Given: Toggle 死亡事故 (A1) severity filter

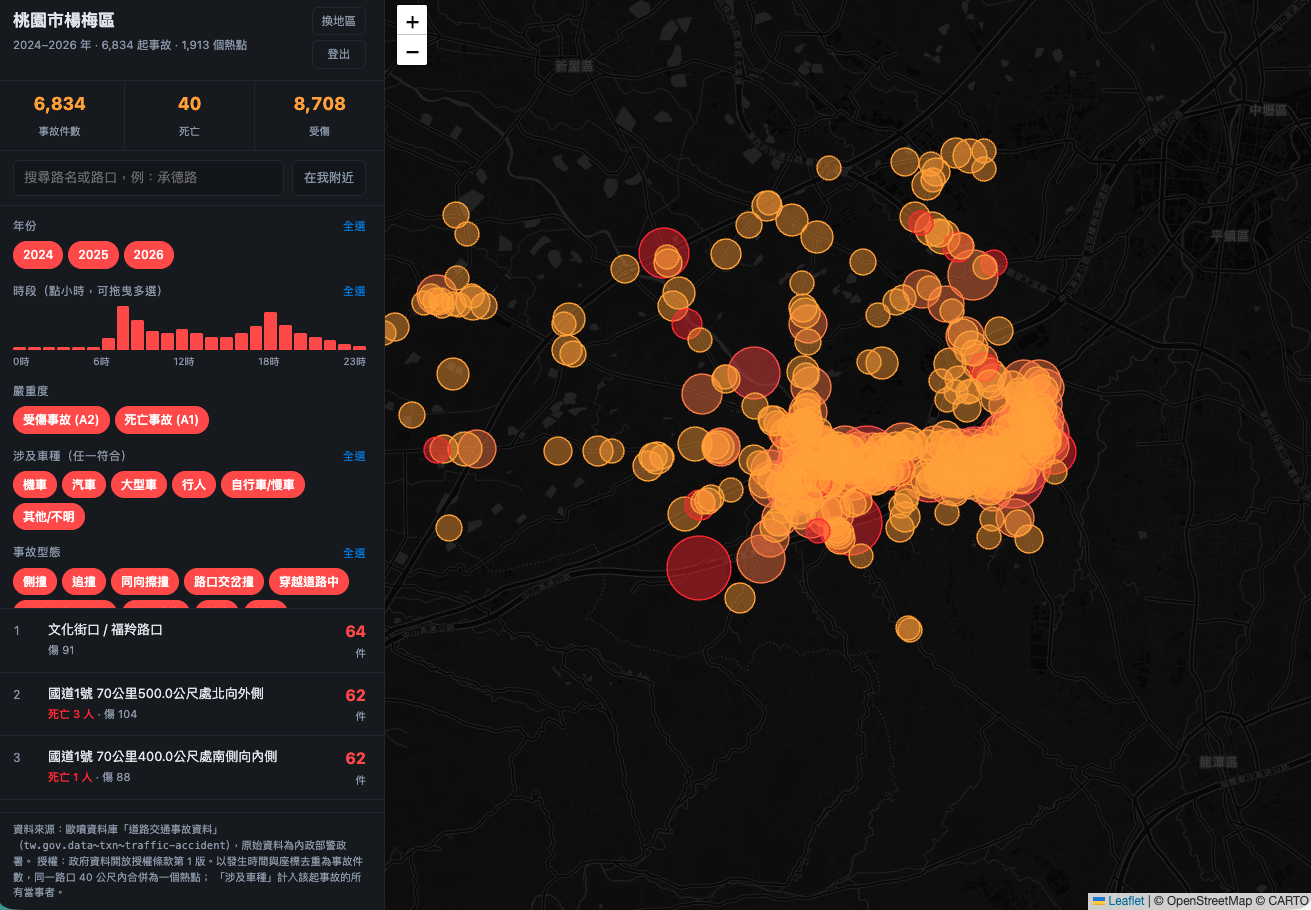Looking at the screenshot, I should (x=162, y=420).
